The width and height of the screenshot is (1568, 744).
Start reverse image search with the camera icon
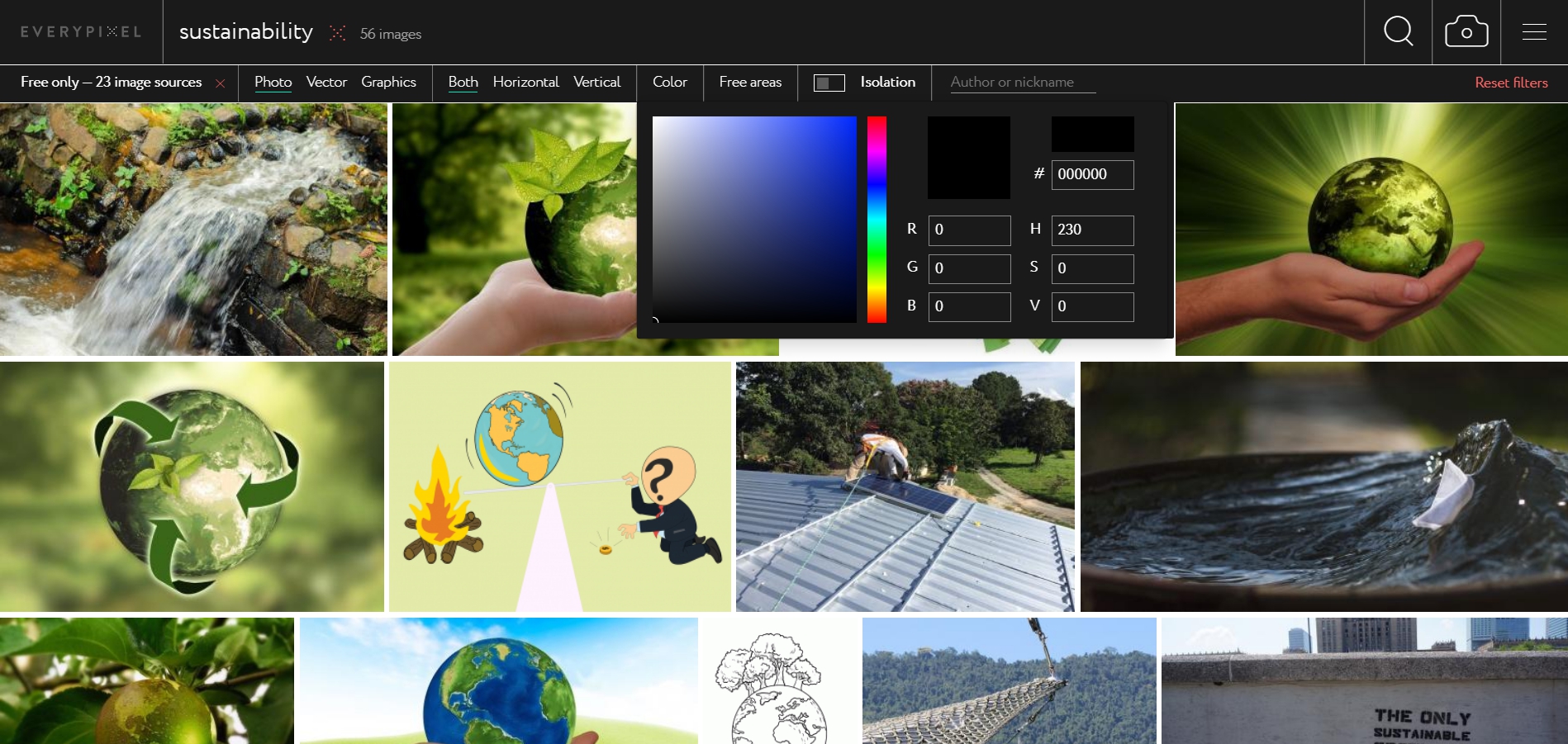click(x=1466, y=31)
